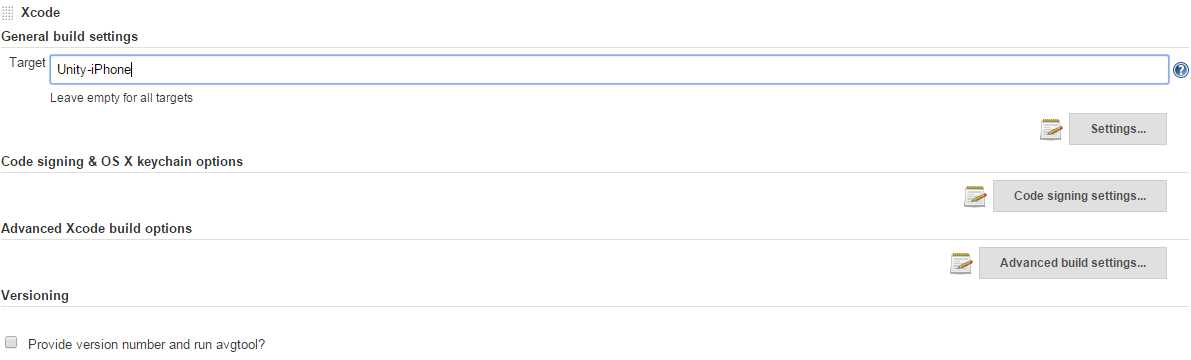Expand the Code signing settings... section
This screenshot has width=1191, height=360.
1079,196
